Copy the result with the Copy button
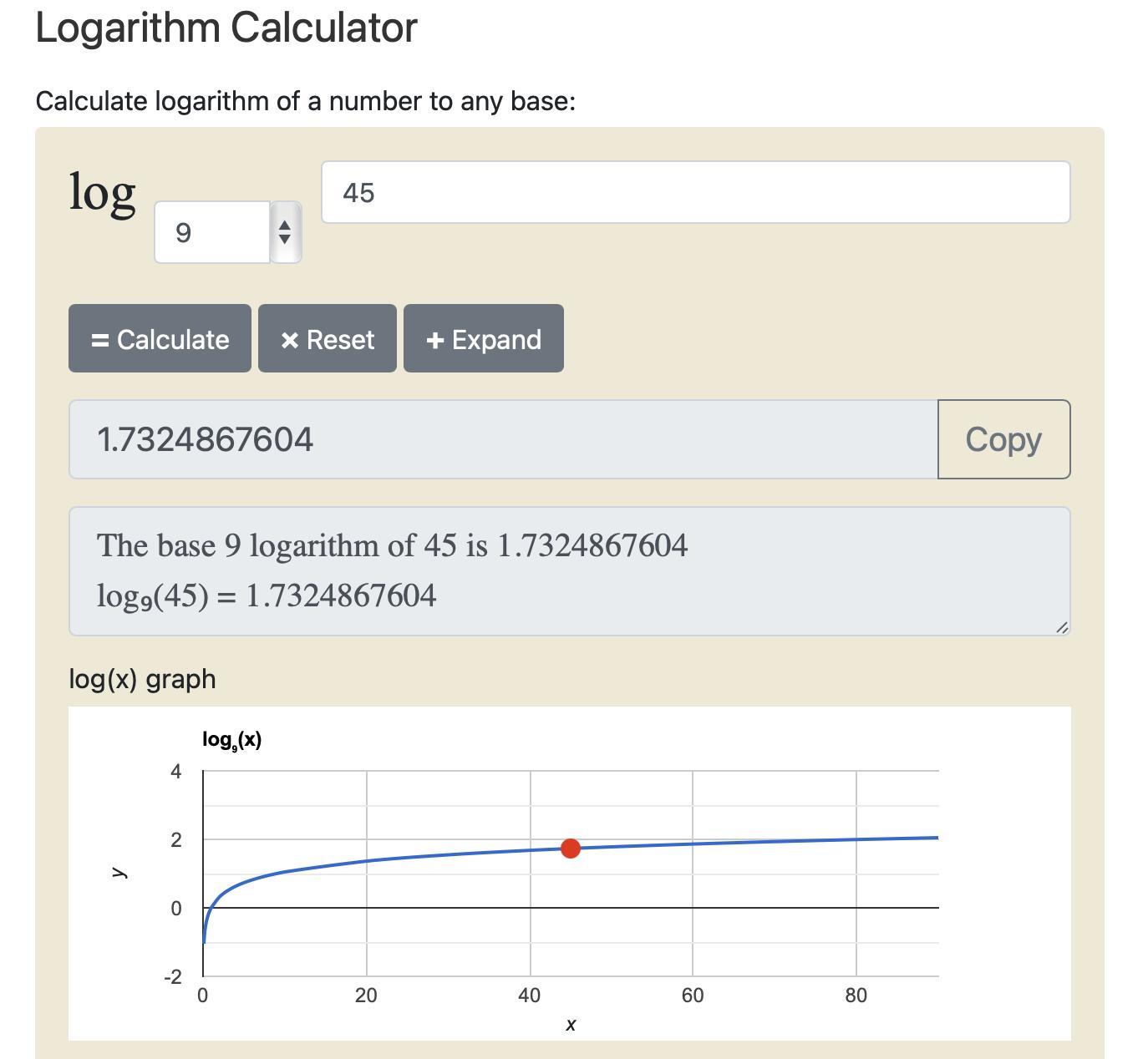The width and height of the screenshot is (1148, 1059). 1003,439
